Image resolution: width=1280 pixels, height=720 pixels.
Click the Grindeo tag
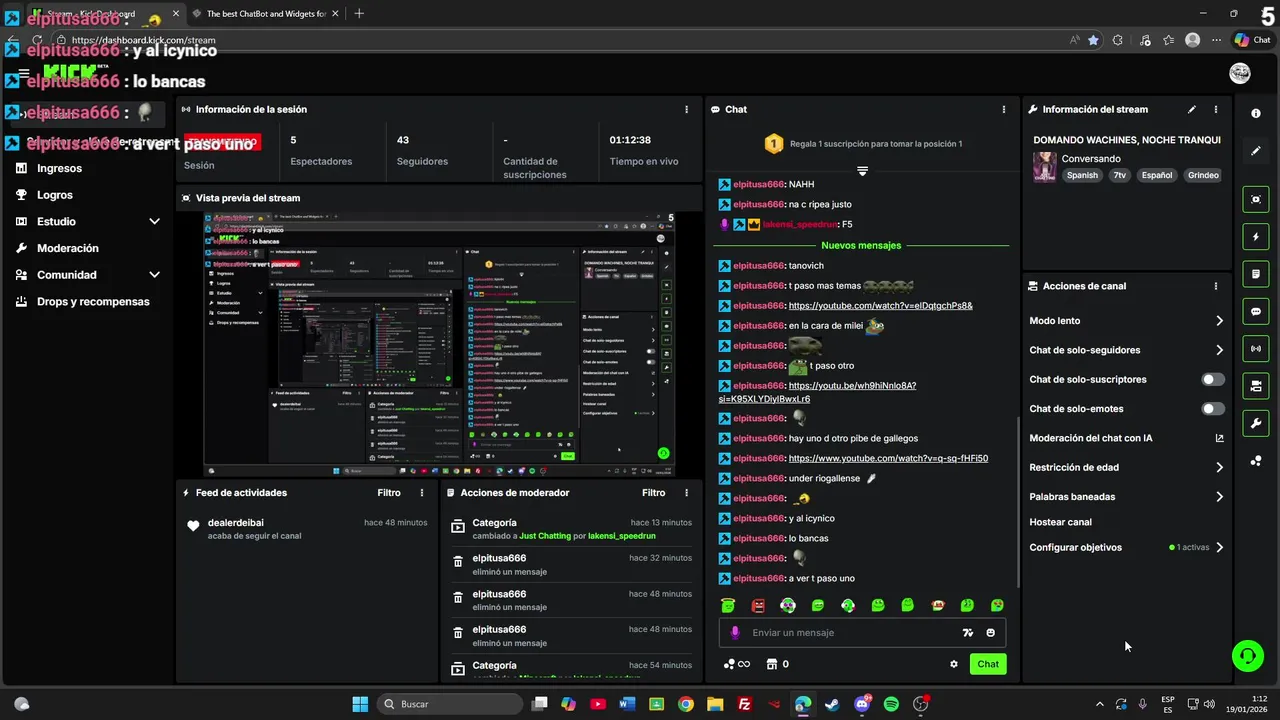[x=1203, y=175]
